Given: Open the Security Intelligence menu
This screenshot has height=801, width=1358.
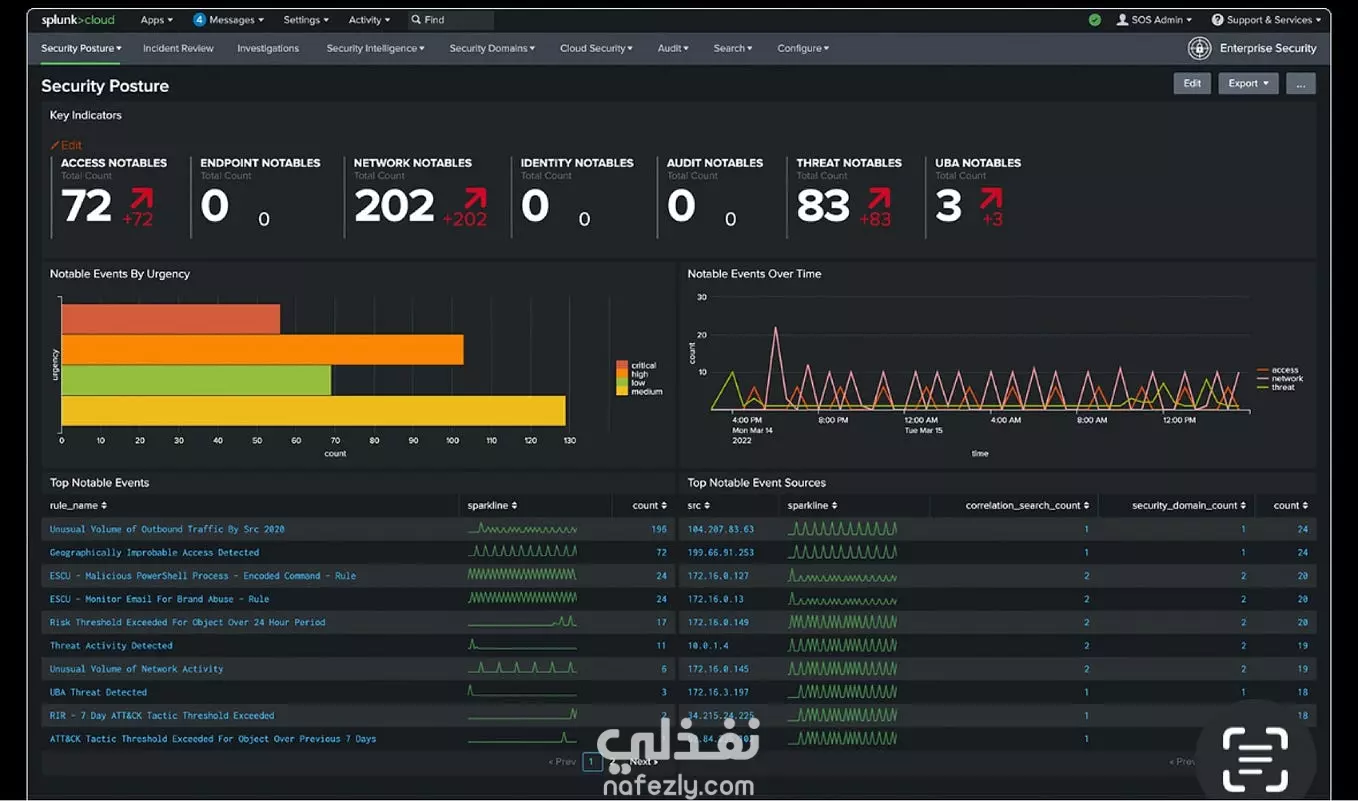Looking at the screenshot, I should 375,48.
